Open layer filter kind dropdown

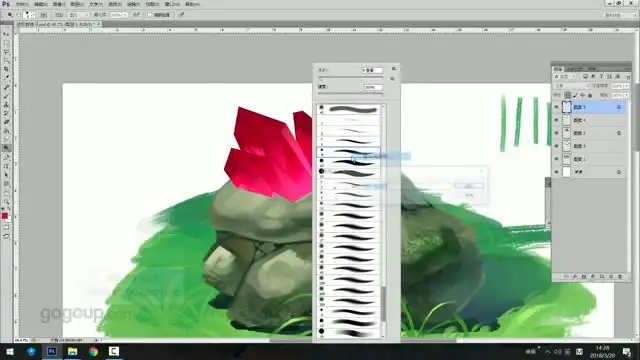pos(565,77)
